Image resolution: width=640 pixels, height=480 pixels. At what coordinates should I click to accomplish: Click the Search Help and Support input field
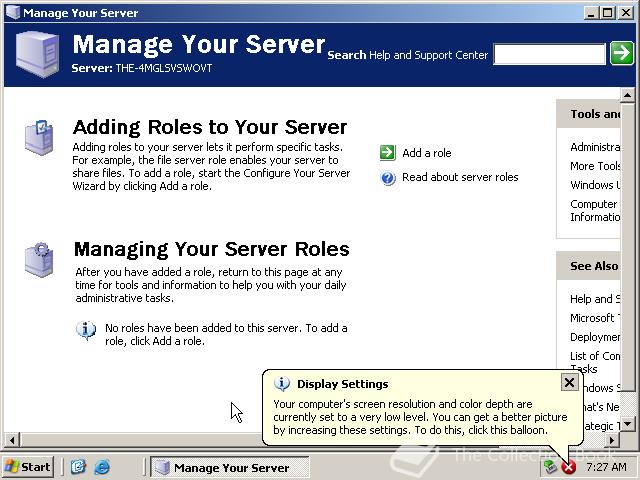pos(549,54)
